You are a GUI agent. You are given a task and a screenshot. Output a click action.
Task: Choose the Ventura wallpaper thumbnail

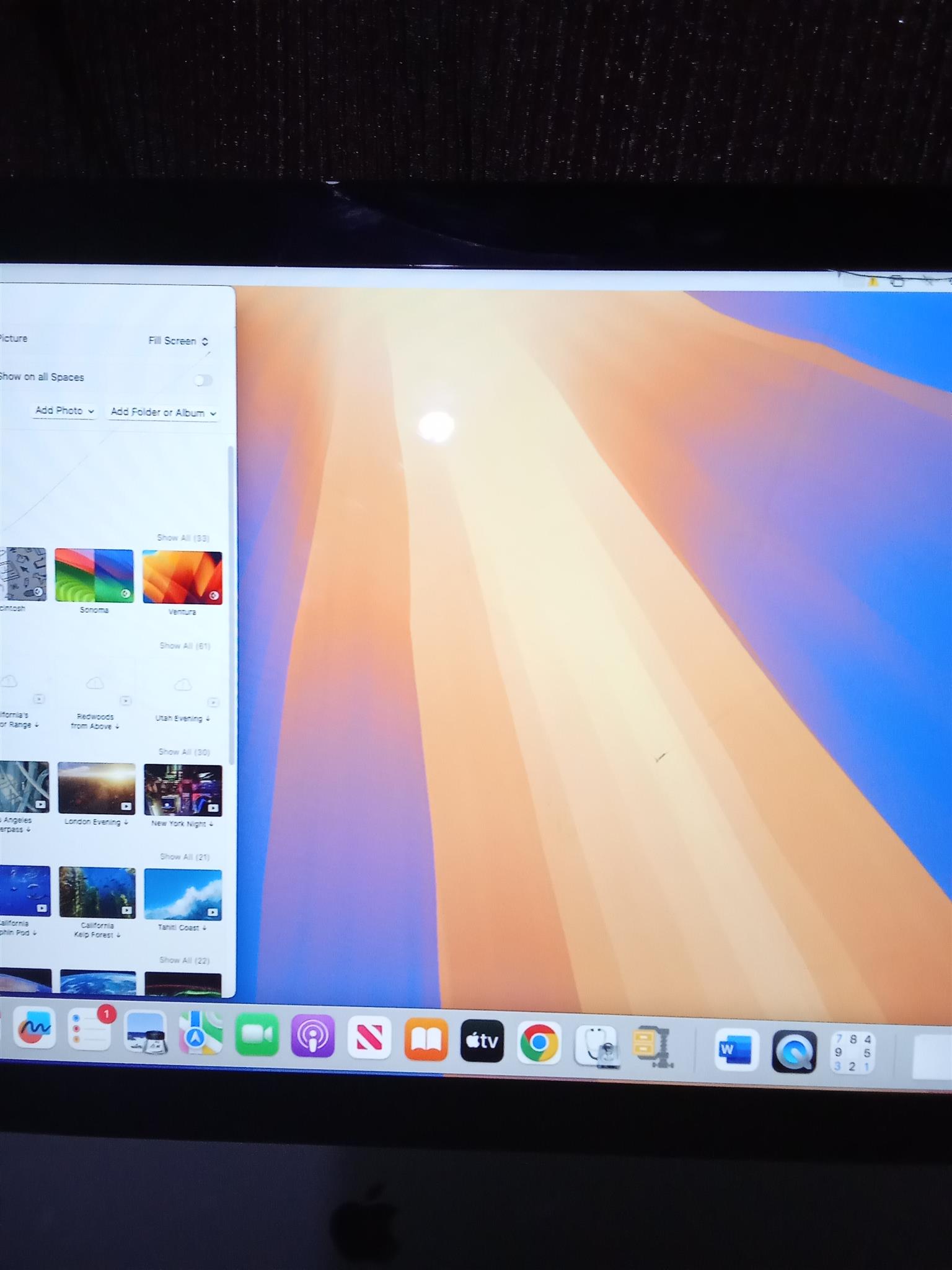[182, 577]
